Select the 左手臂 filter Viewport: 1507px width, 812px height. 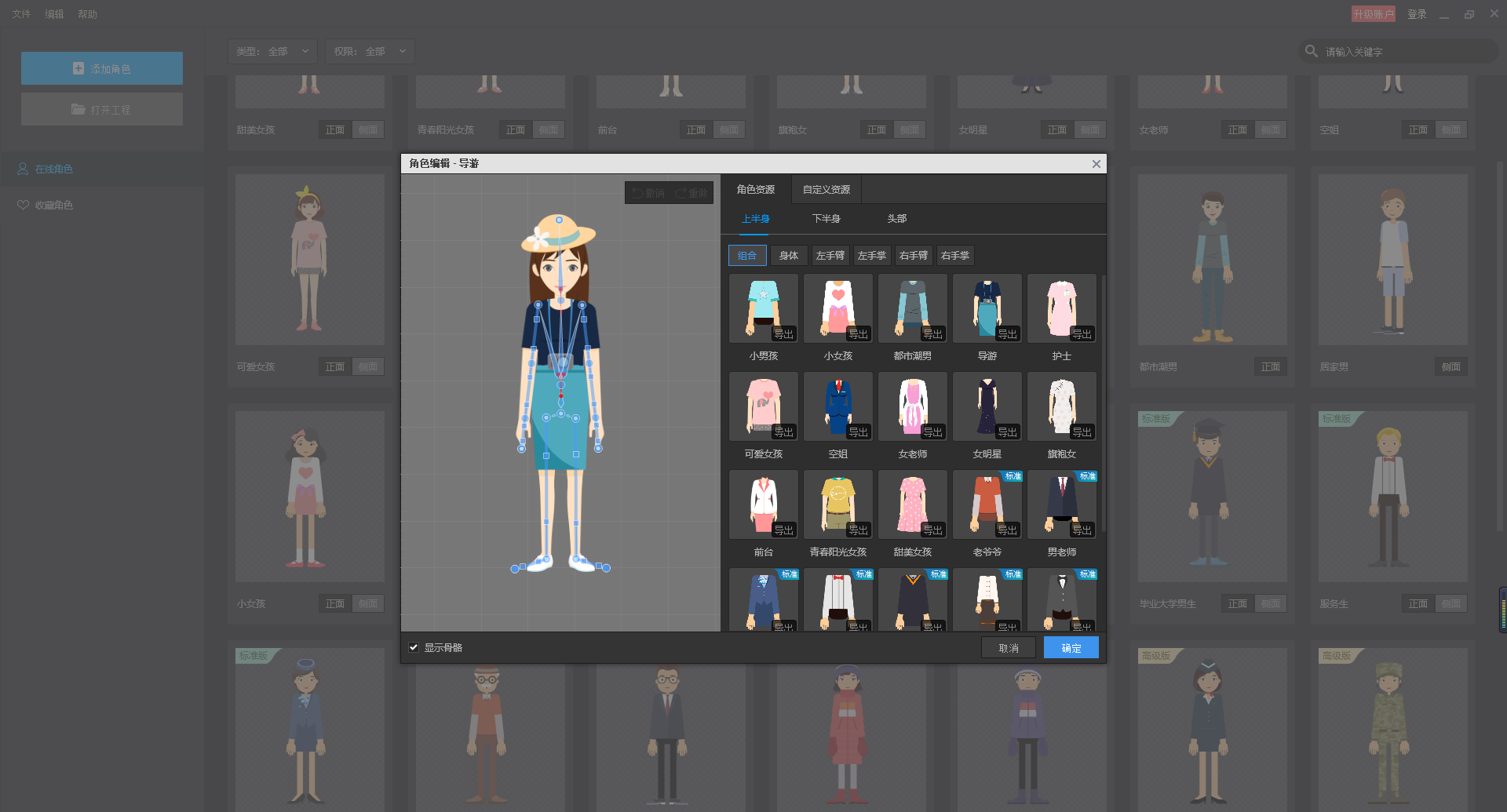click(830, 256)
